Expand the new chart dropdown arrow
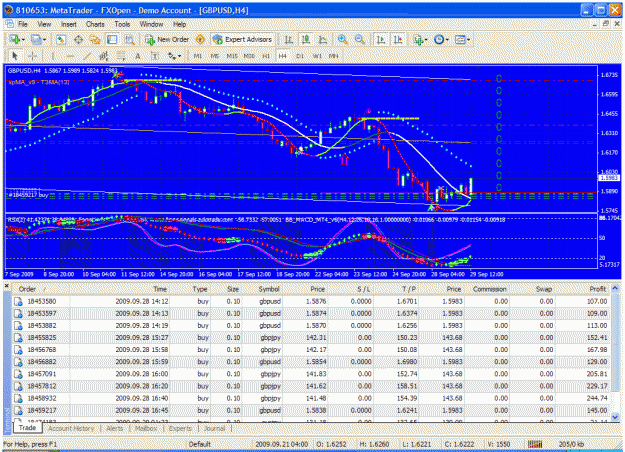 (x=24, y=40)
